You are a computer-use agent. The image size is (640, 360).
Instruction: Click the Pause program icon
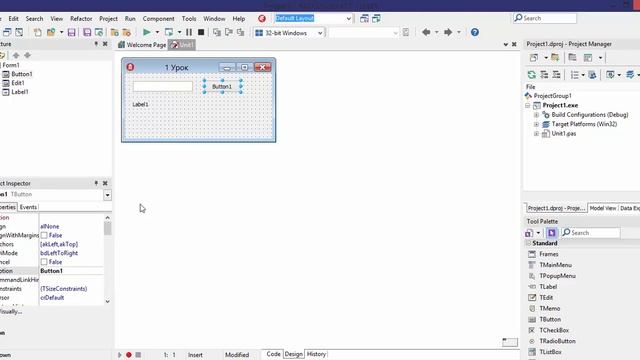tap(189, 32)
